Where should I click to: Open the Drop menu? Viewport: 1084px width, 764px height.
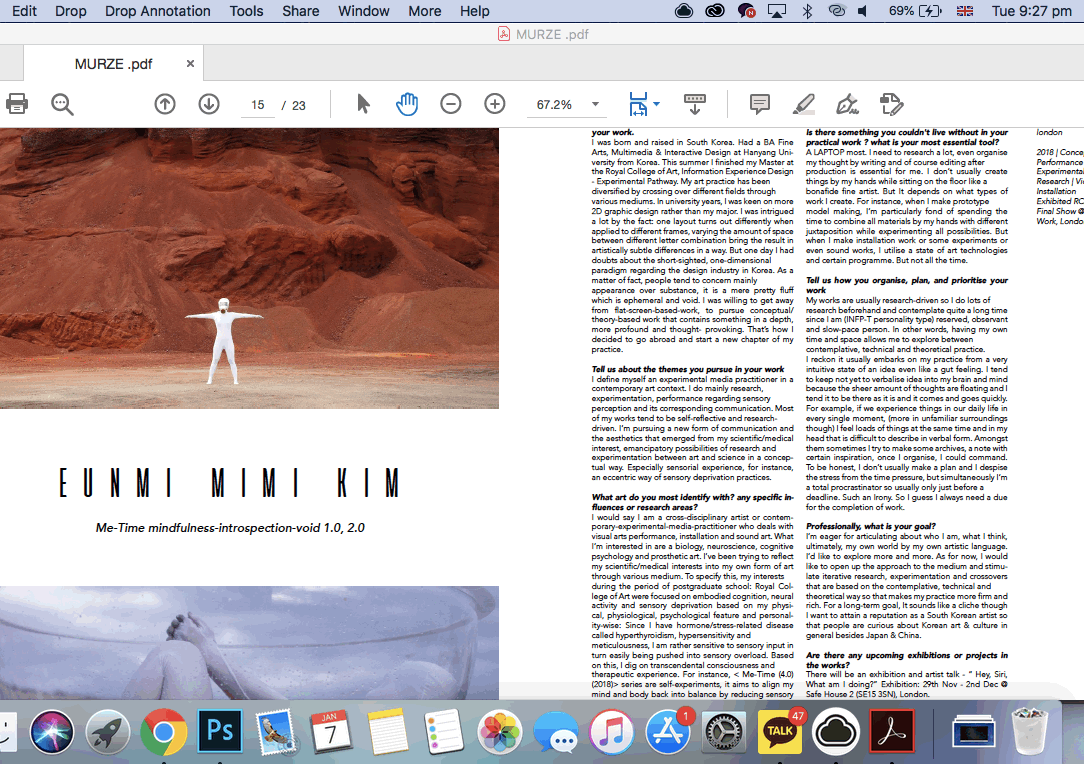coord(71,11)
